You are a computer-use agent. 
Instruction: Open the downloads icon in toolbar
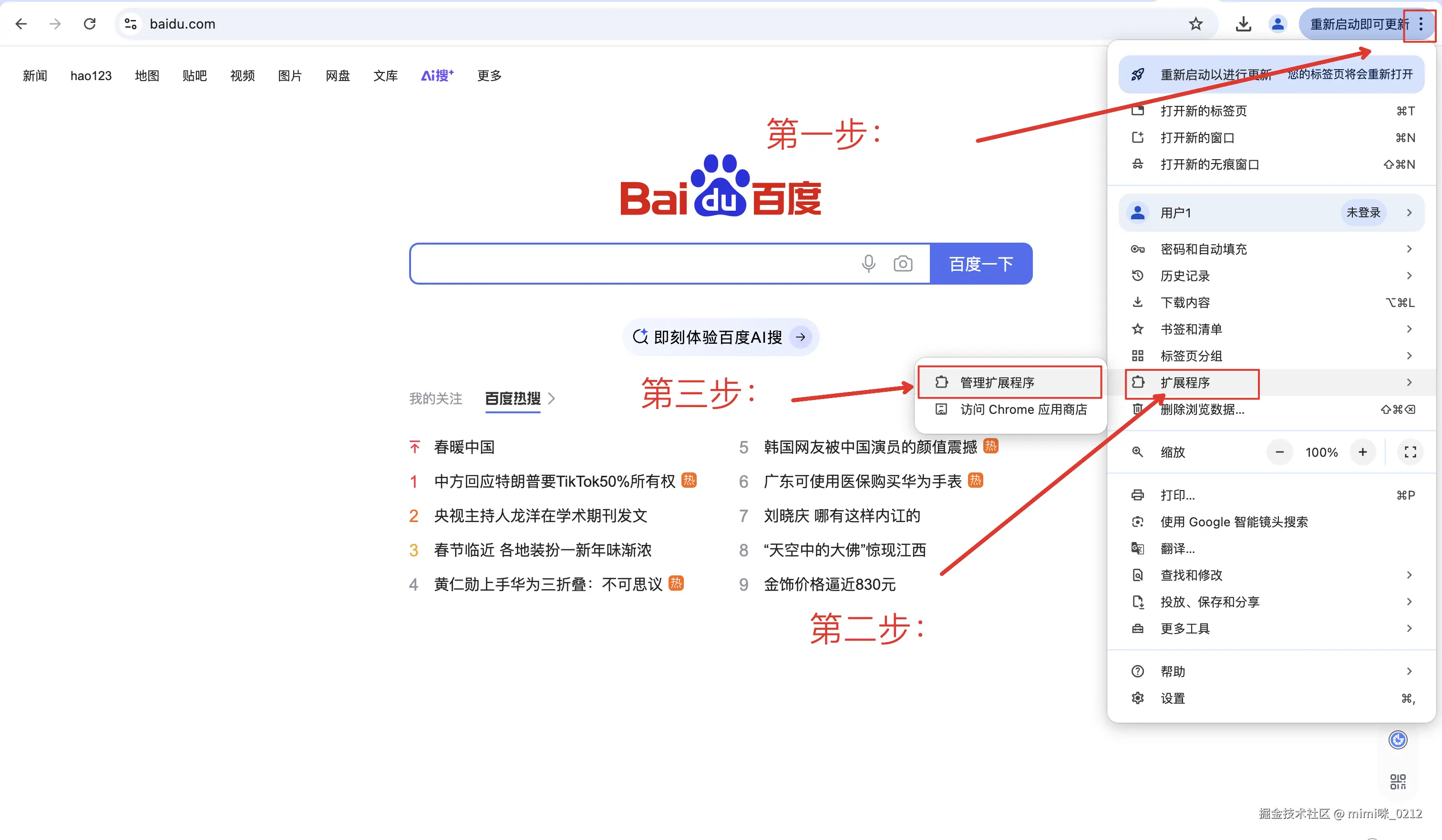click(1243, 24)
